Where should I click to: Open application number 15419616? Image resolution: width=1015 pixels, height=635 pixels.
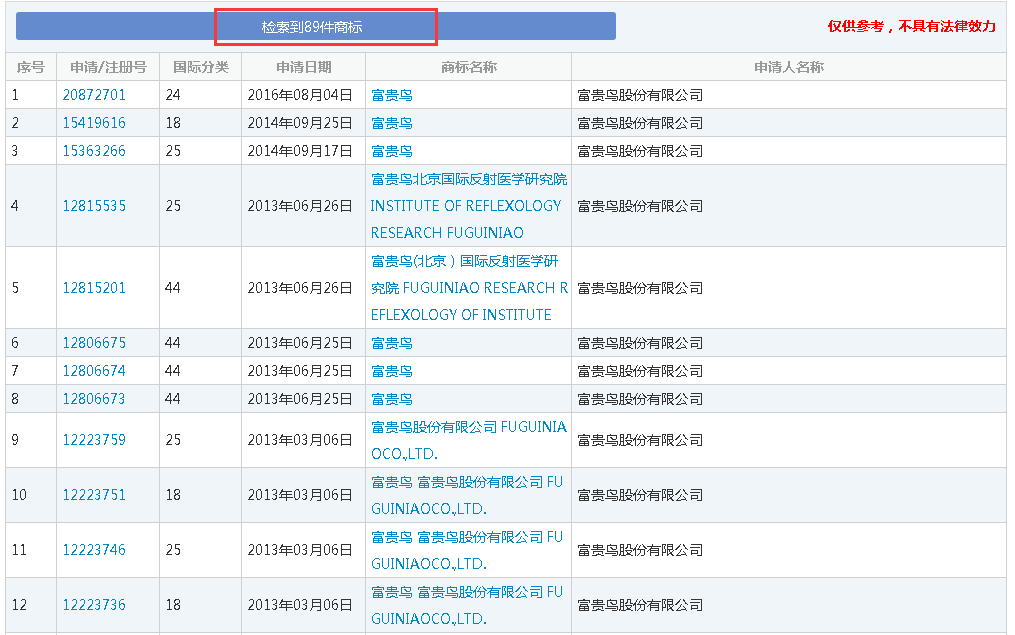click(94, 123)
